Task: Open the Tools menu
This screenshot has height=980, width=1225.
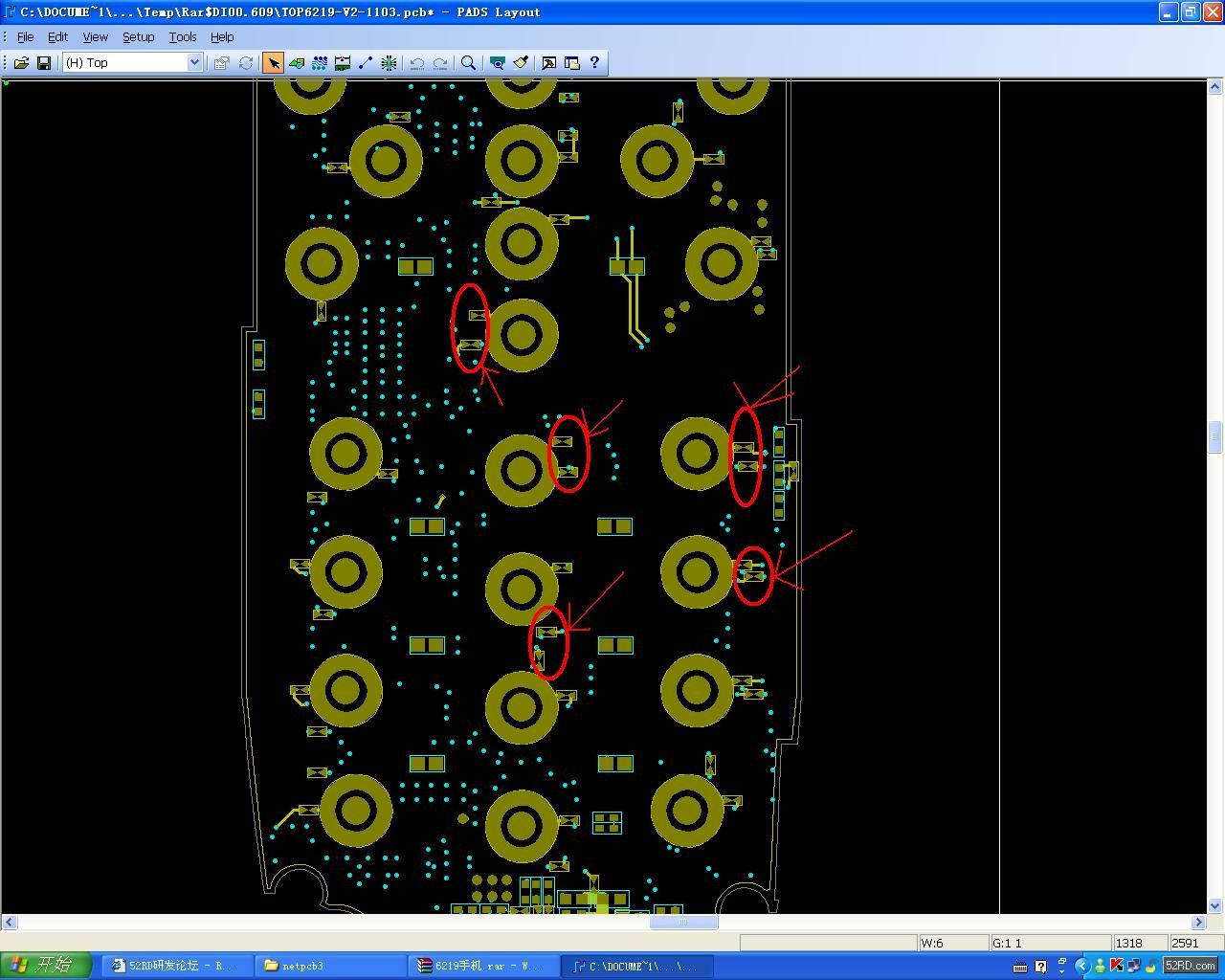Action: click(183, 36)
